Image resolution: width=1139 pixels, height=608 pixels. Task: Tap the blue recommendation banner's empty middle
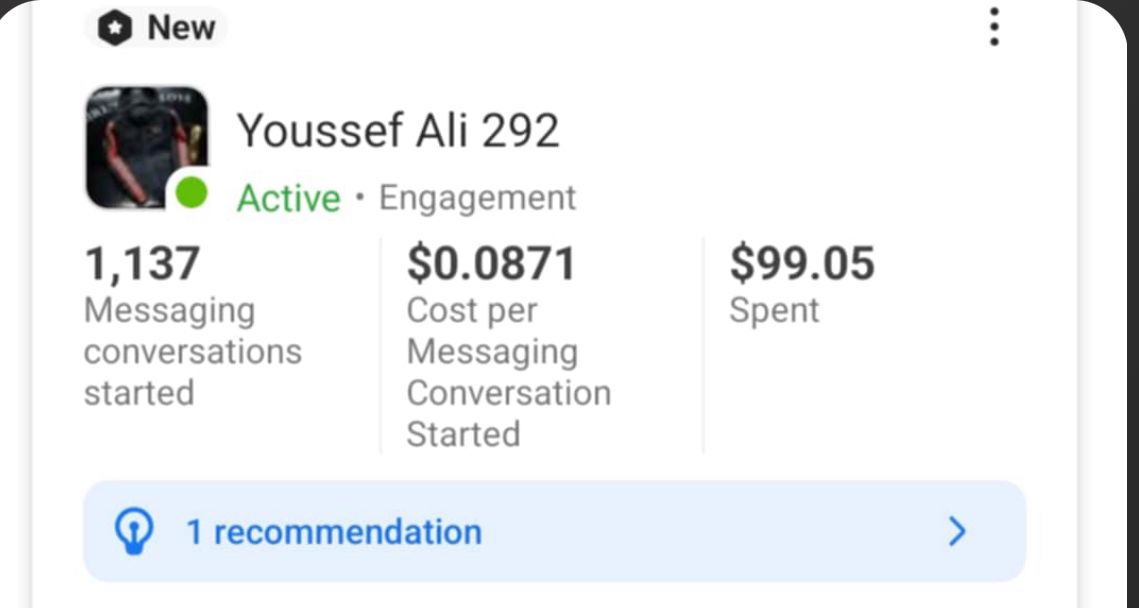coord(700,532)
